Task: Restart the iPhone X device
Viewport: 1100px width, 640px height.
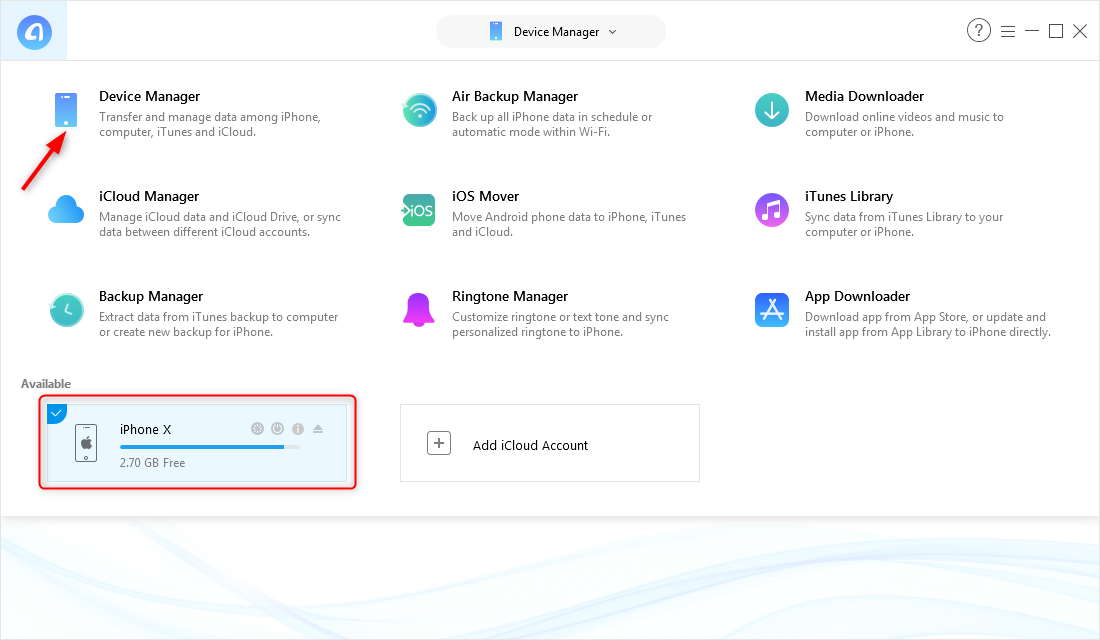Action: point(257,428)
